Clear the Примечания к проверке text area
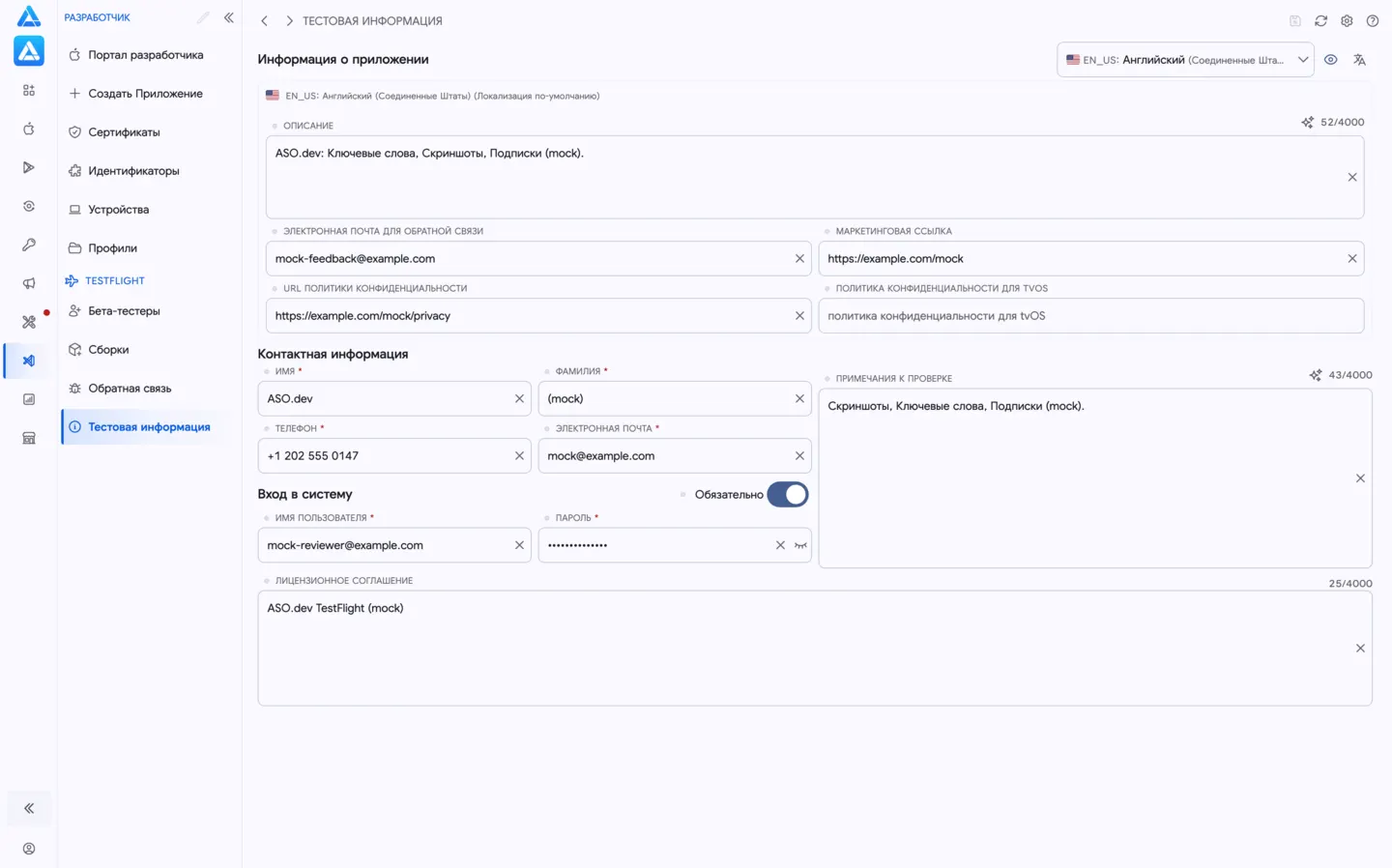 [1360, 478]
